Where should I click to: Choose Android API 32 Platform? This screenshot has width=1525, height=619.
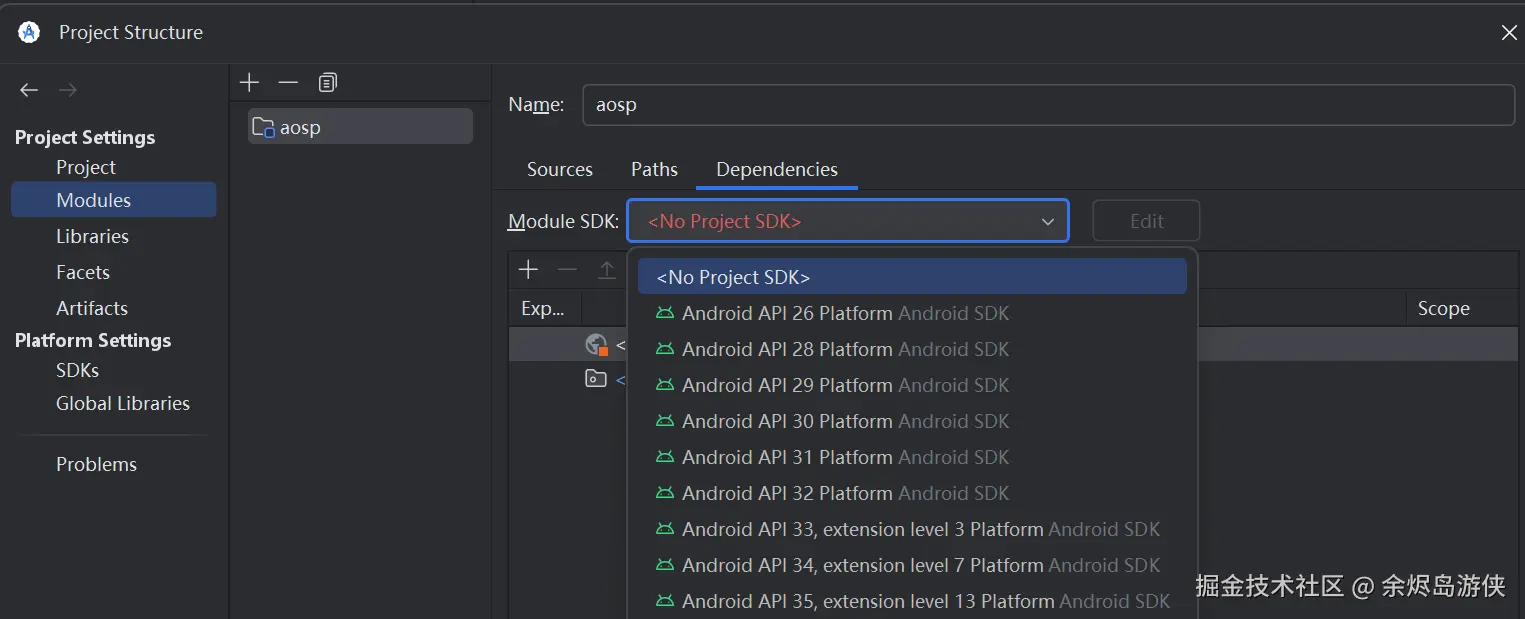pos(912,493)
